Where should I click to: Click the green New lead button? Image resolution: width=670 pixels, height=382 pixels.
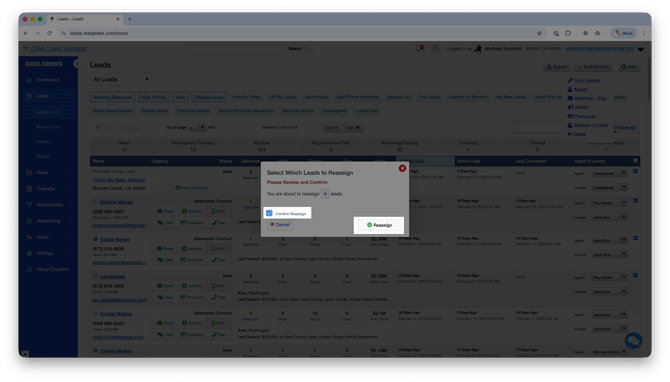pyautogui.click(x=629, y=67)
